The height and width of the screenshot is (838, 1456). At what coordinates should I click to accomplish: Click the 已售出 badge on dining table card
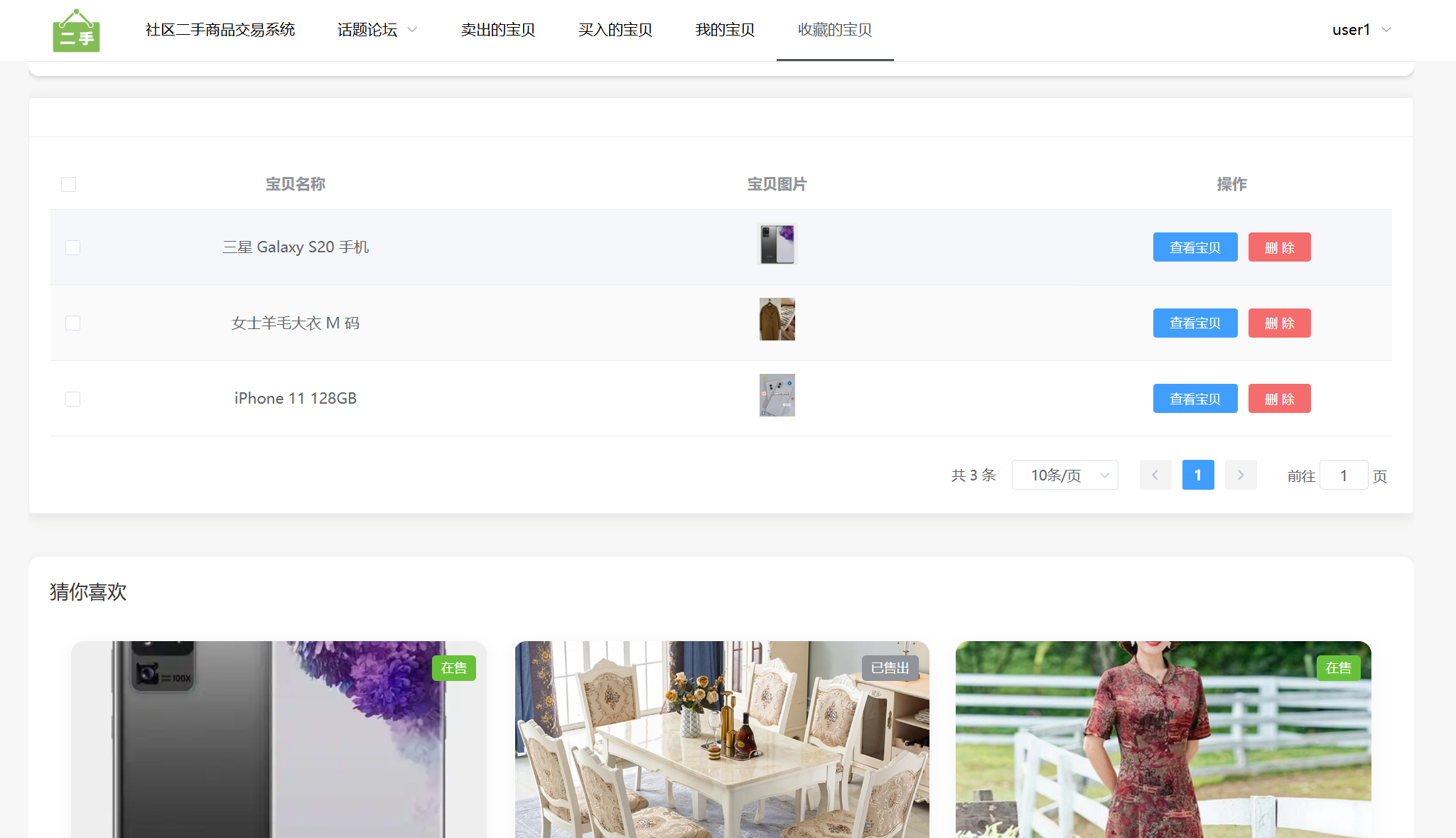coord(890,668)
